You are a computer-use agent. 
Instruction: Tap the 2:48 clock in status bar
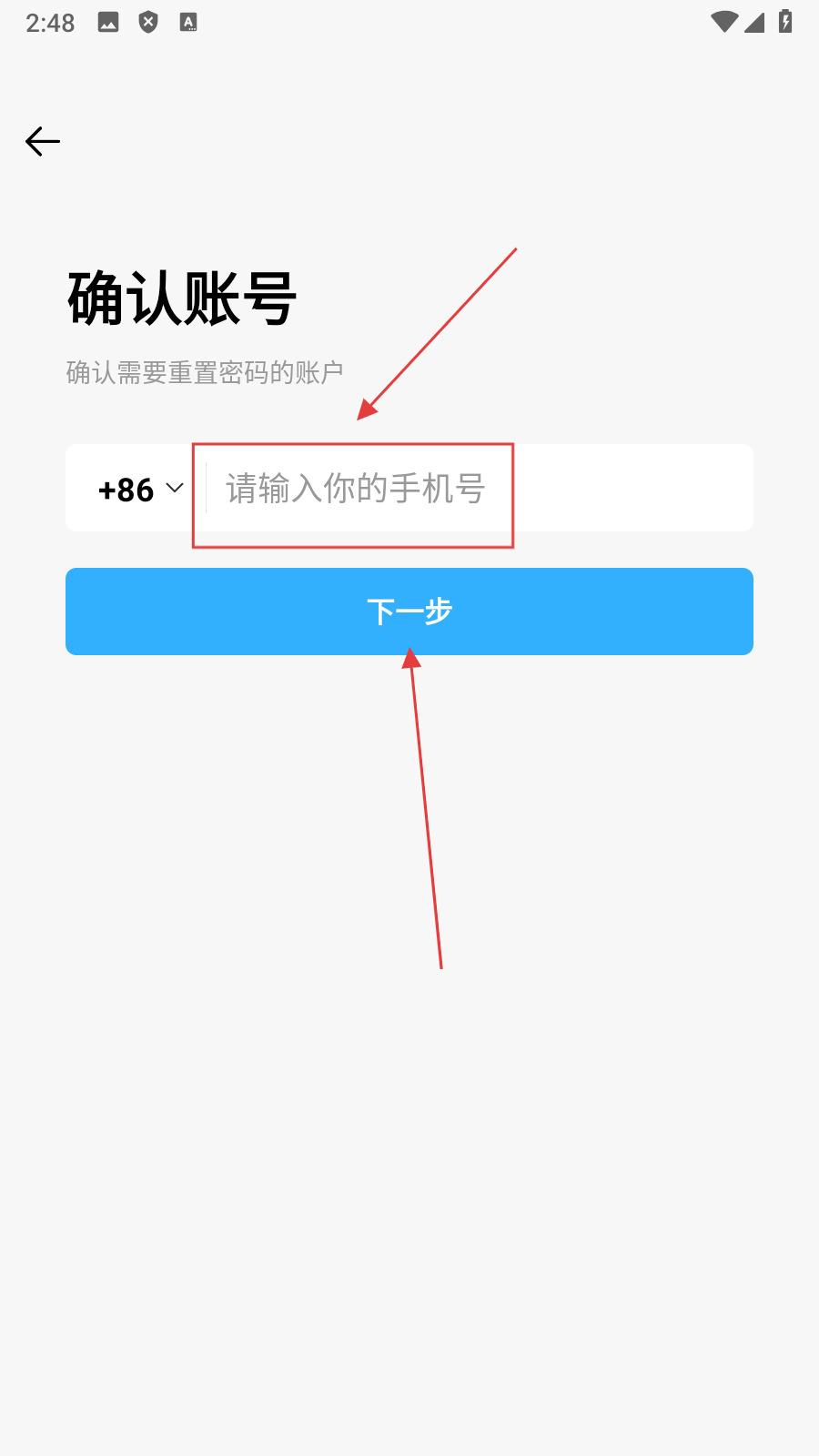(50, 23)
